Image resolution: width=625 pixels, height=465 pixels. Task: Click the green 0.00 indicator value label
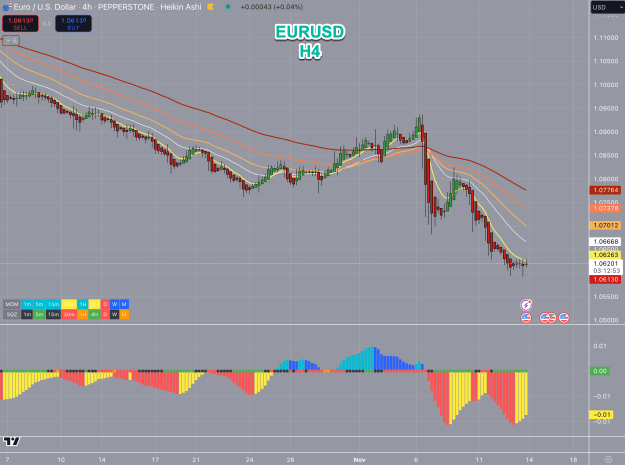pos(599,371)
